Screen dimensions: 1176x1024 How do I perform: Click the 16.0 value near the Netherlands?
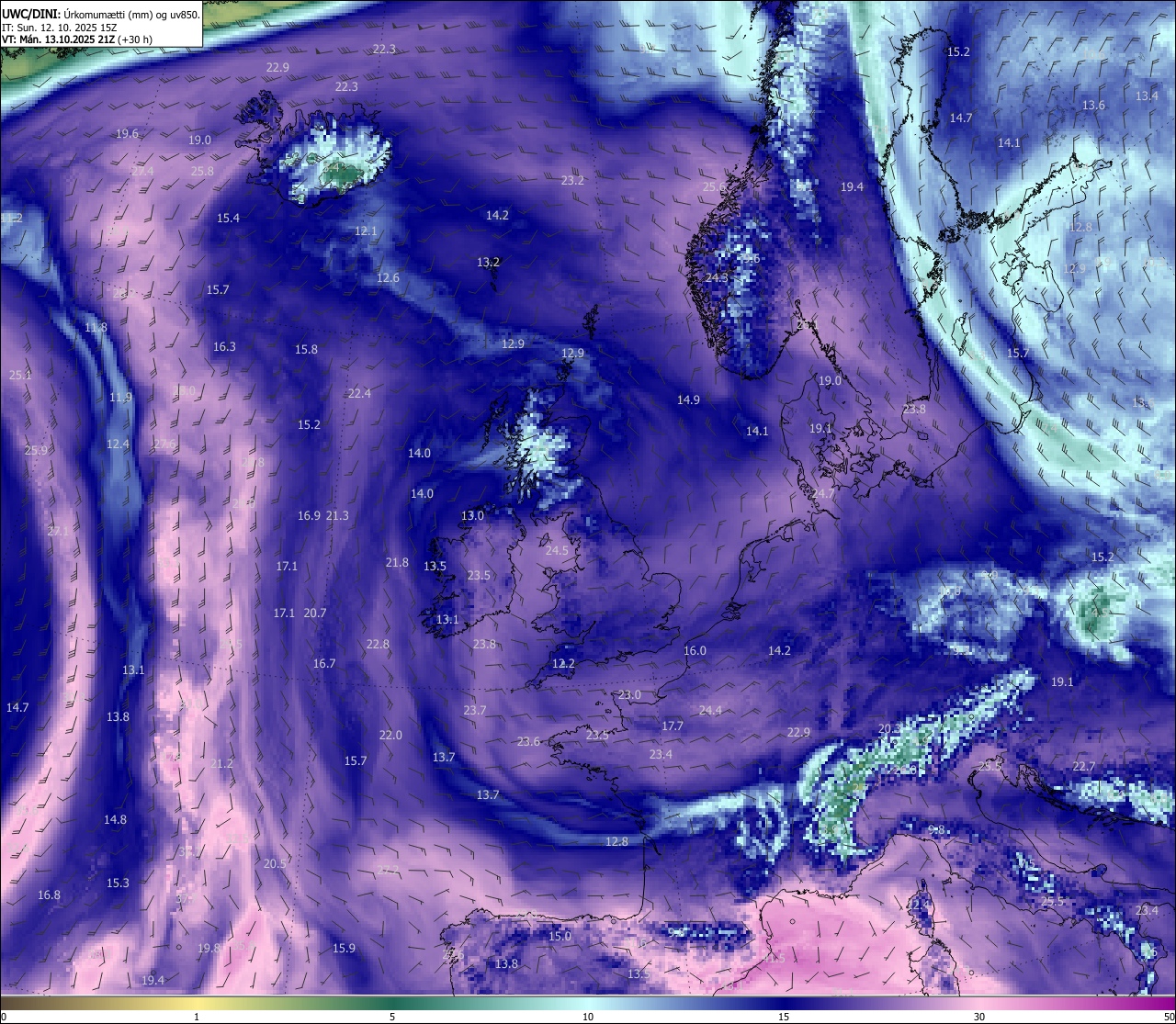(695, 651)
